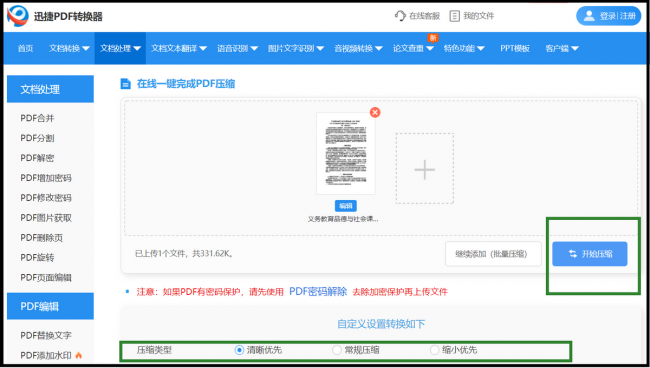Click the file name 义务教育品德与社会课...
The image size is (650, 368).
point(343,219)
